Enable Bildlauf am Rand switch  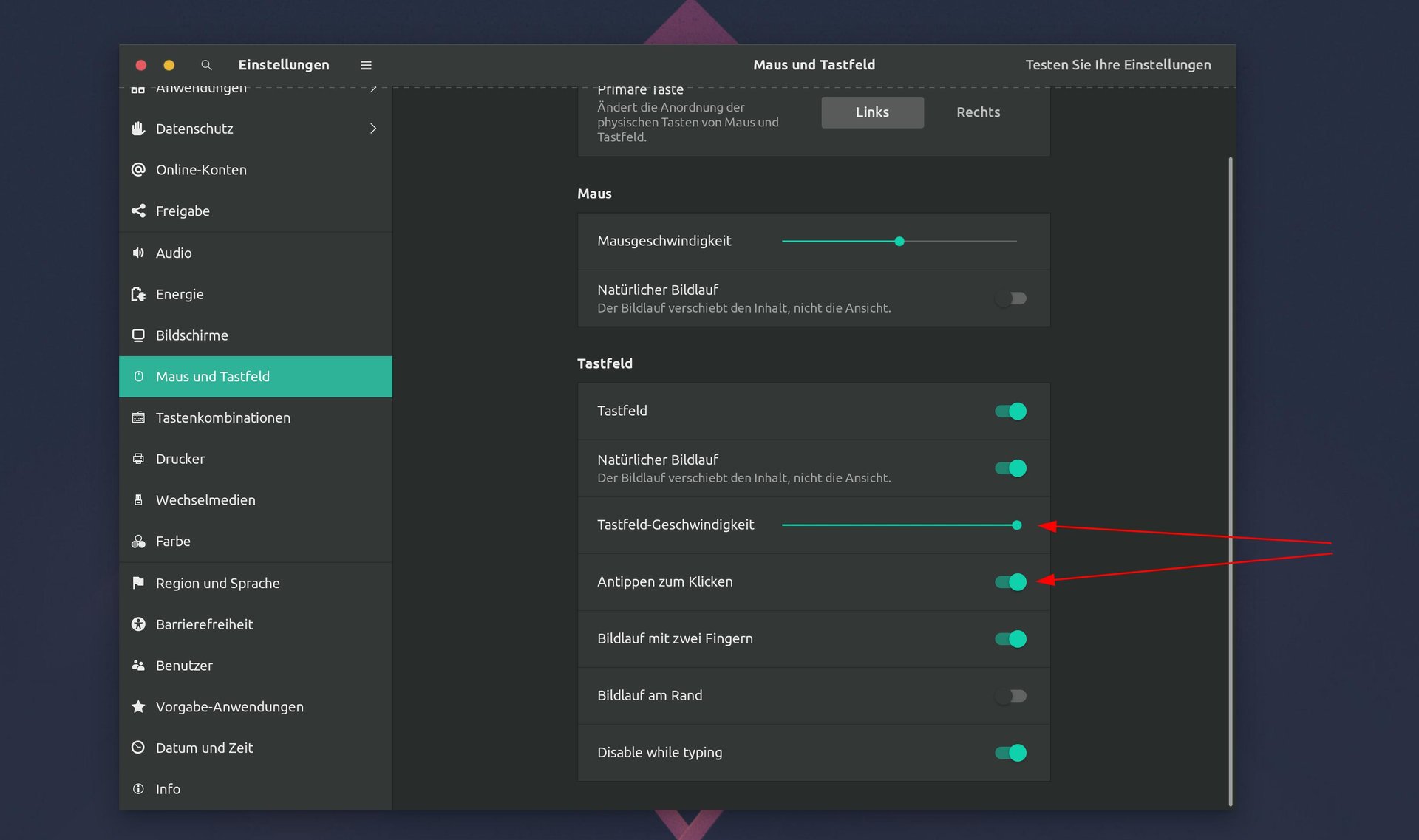(1010, 696)
